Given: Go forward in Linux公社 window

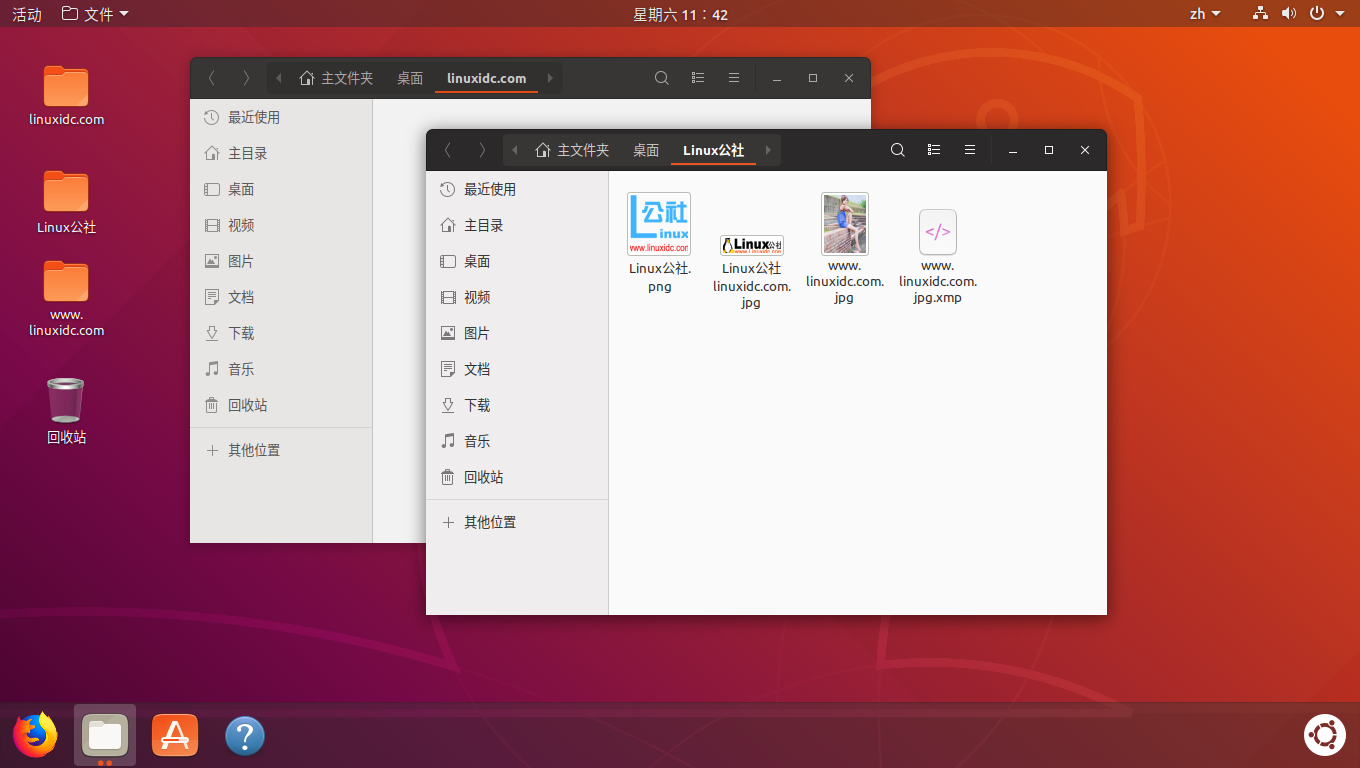Looking at the screenshot, I should (483, 150).
